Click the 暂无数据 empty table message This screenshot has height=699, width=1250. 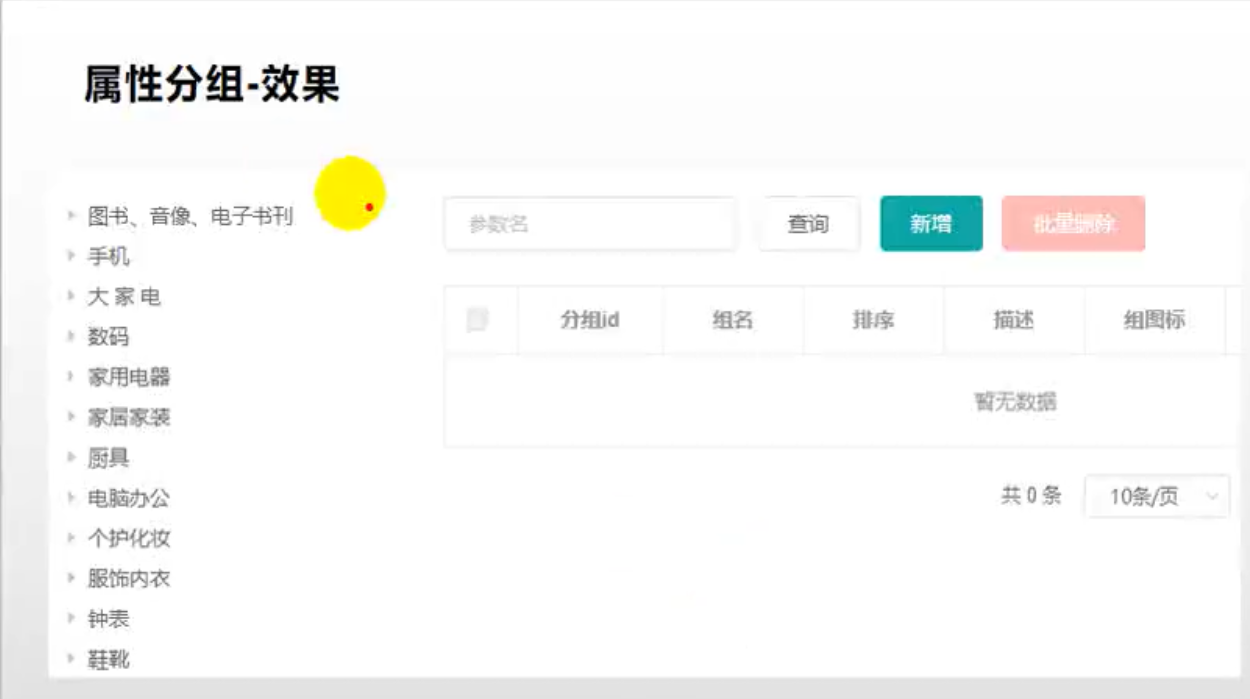coord(1015,402)
